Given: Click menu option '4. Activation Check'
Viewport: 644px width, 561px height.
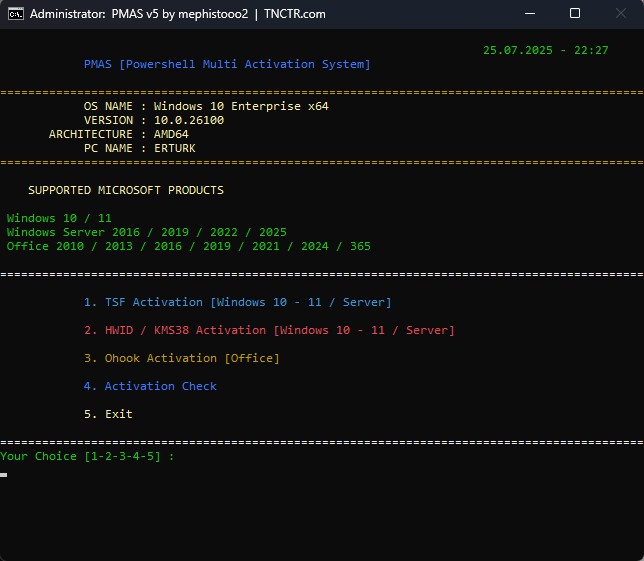Looking at the screenshot, I should 150,386.
